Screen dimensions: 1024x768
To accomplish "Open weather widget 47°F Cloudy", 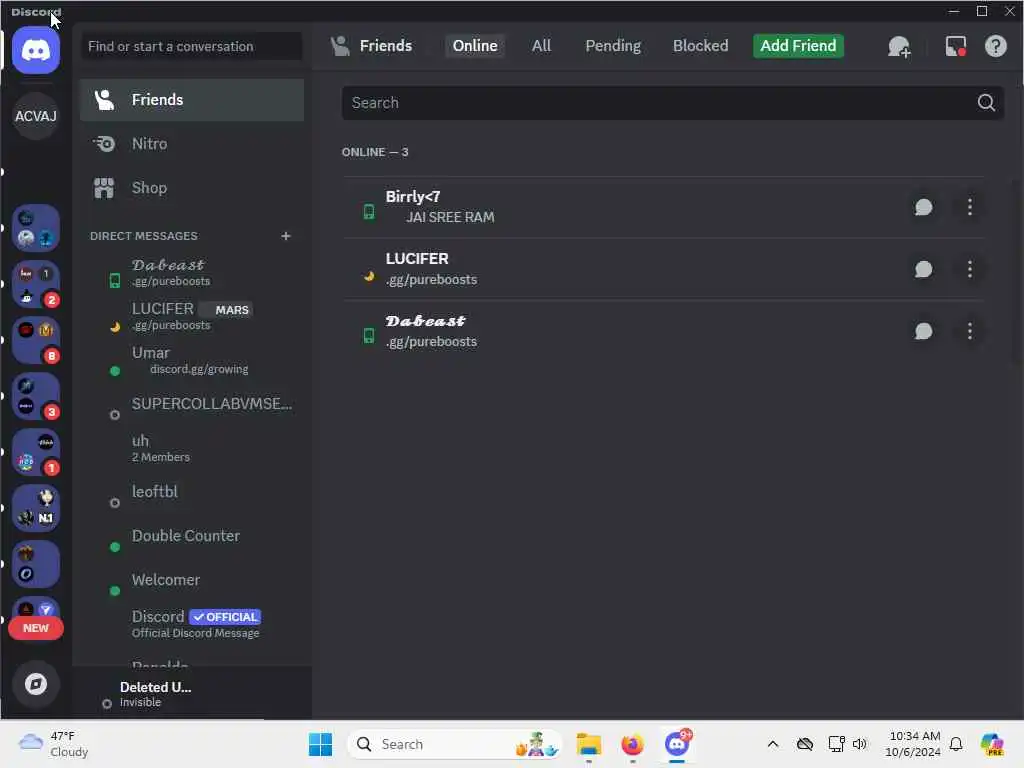I will coord(54,744).
